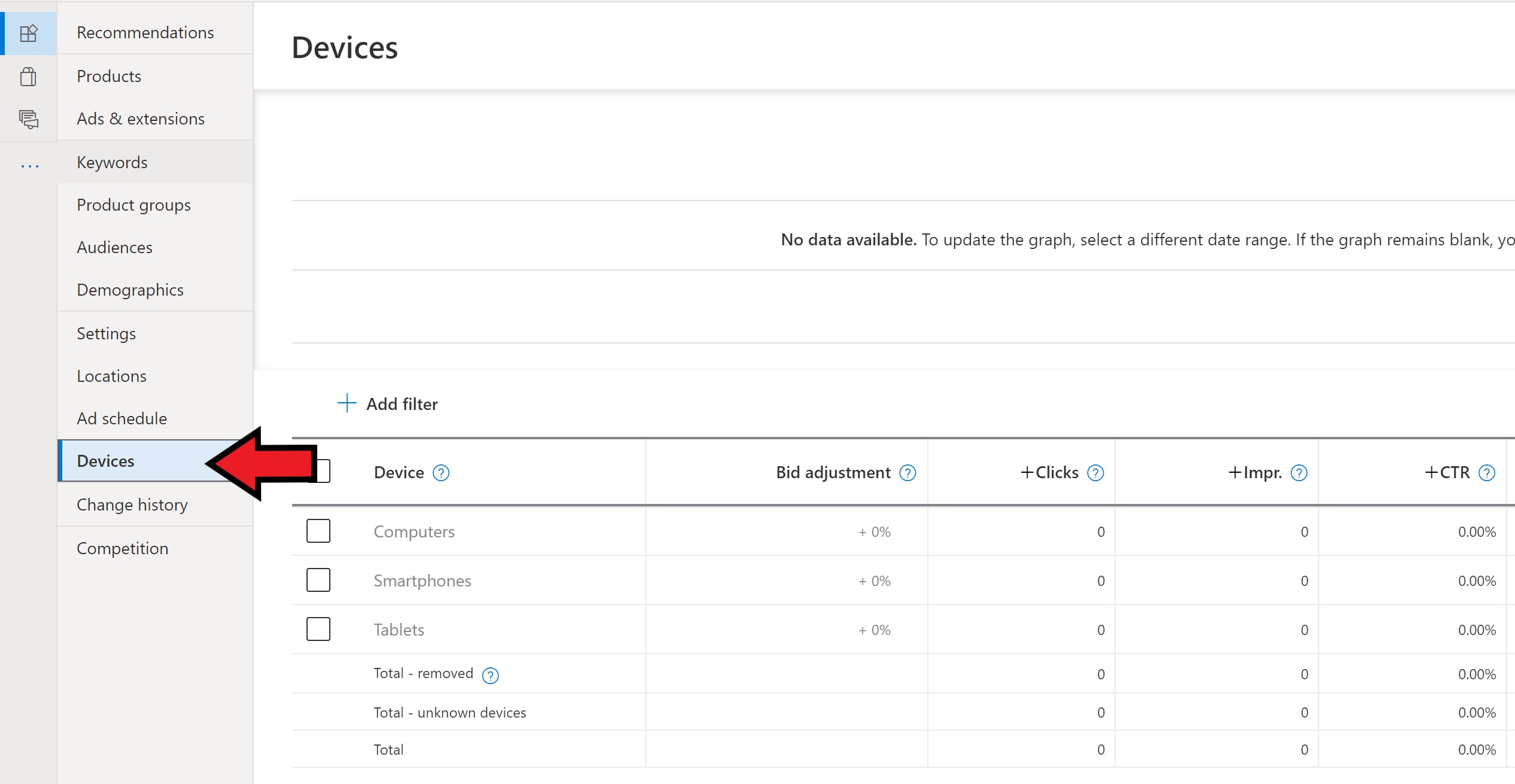Open the shopping bag icon in left rail

click(28, 76)
